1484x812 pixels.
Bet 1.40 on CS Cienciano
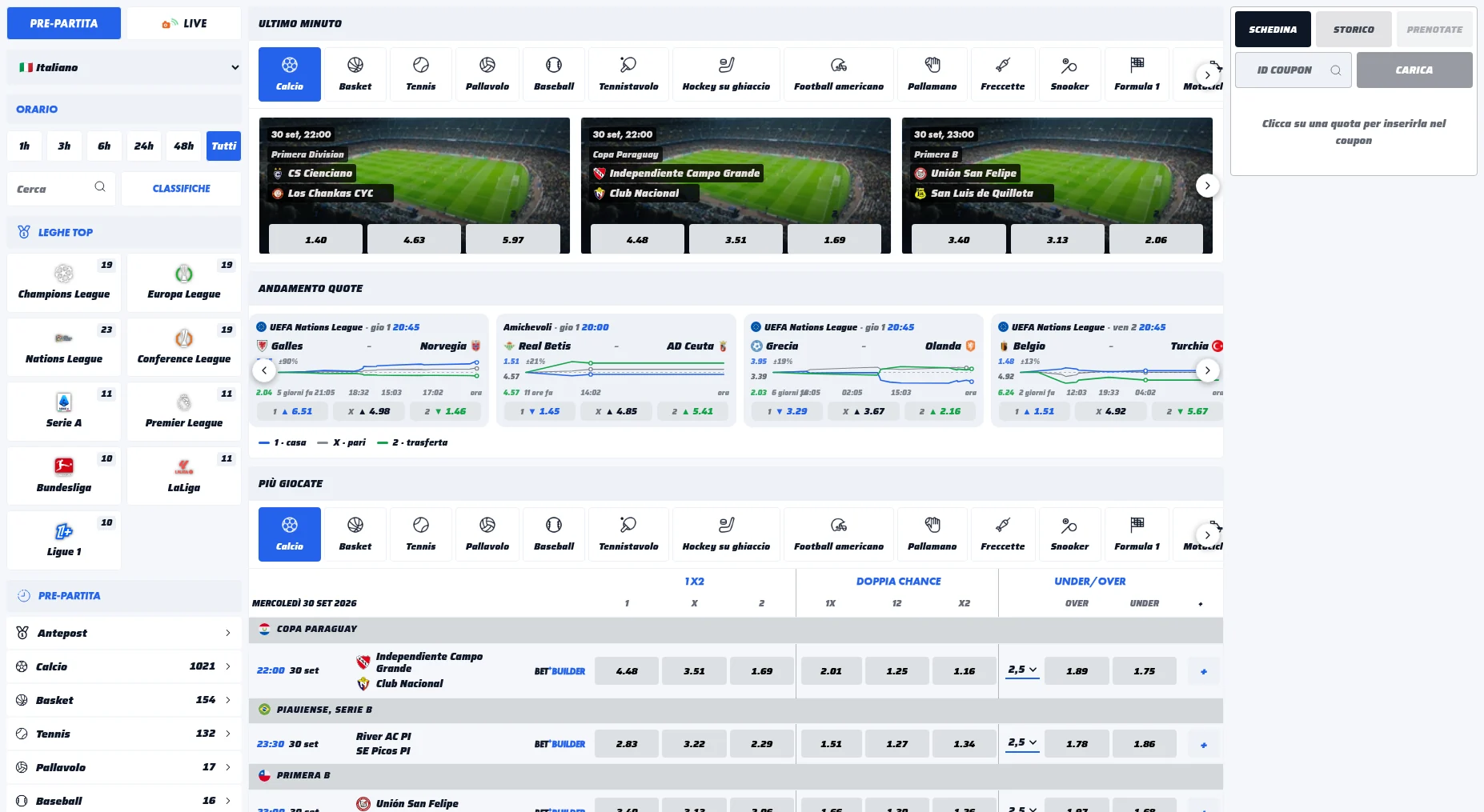pyautogui.click(x=316, y=239)
